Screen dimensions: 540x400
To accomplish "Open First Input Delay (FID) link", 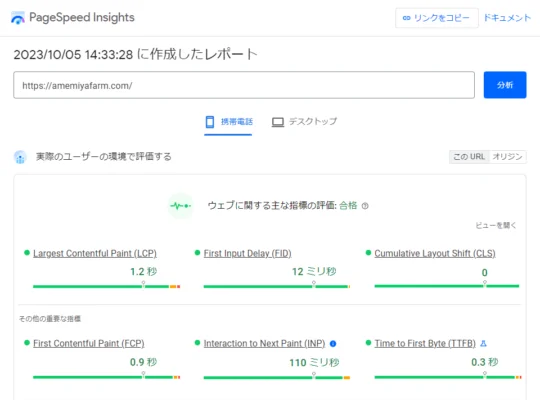I will (x=247, y=254).
